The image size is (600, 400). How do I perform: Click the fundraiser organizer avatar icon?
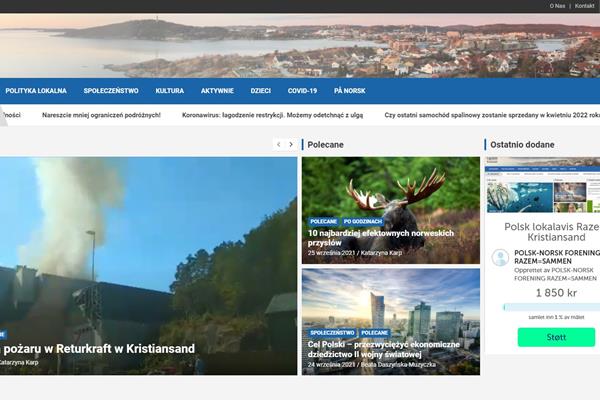click(500, 258)
